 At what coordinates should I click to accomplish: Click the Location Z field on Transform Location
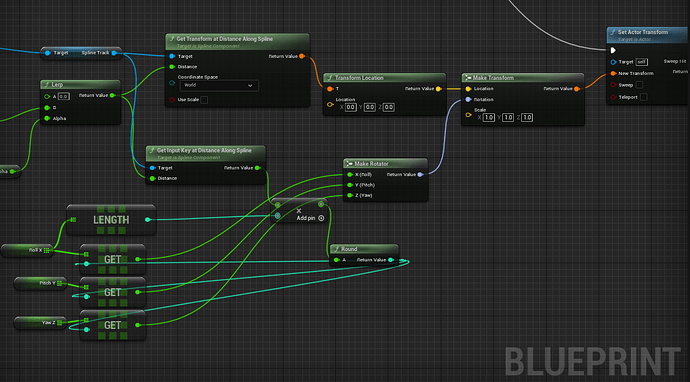click(388, 107)
